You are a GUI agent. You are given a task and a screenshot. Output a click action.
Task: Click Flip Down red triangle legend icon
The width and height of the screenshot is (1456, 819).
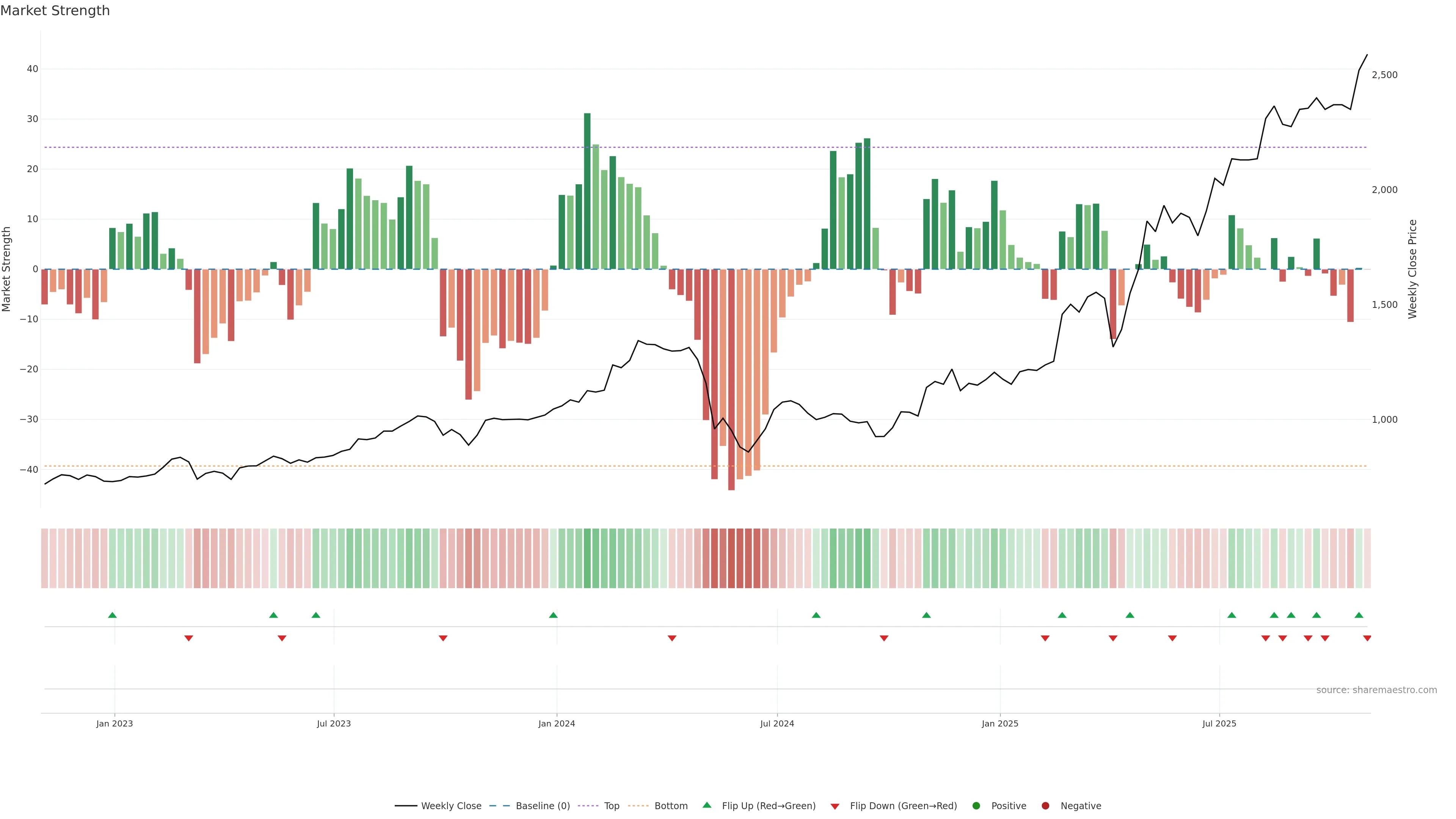tap(835, 806)
